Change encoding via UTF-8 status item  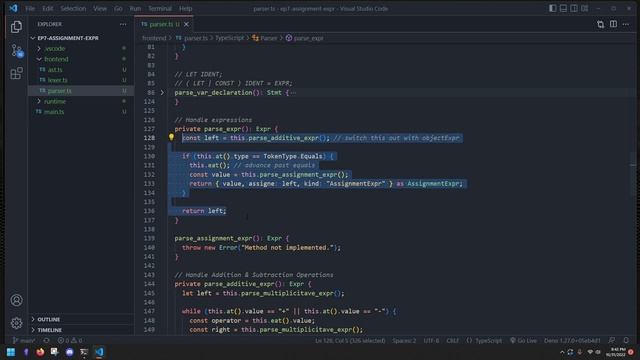[431, 340]
